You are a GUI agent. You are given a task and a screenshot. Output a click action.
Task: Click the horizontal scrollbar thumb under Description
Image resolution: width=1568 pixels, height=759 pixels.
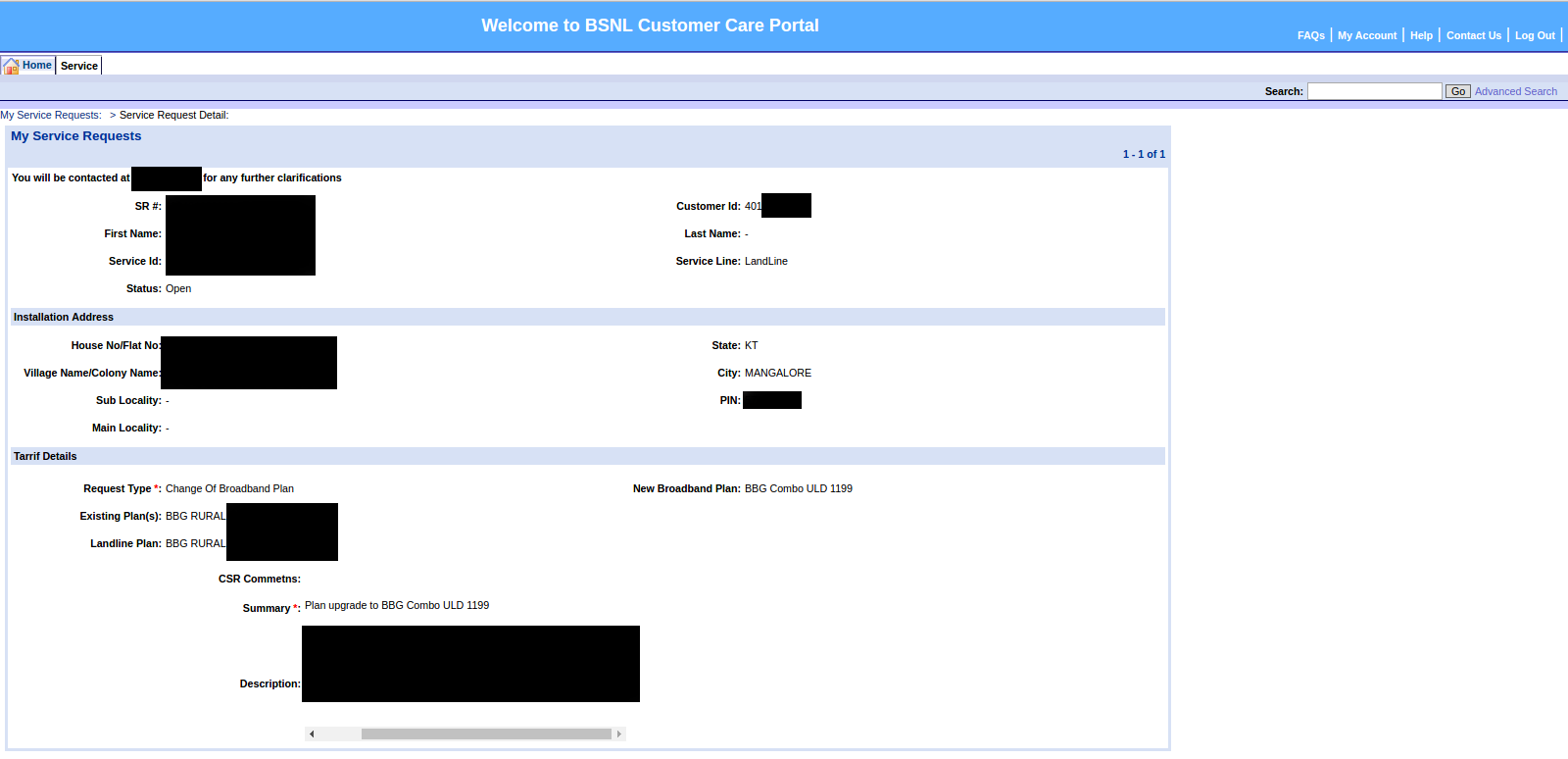[486, 734]
